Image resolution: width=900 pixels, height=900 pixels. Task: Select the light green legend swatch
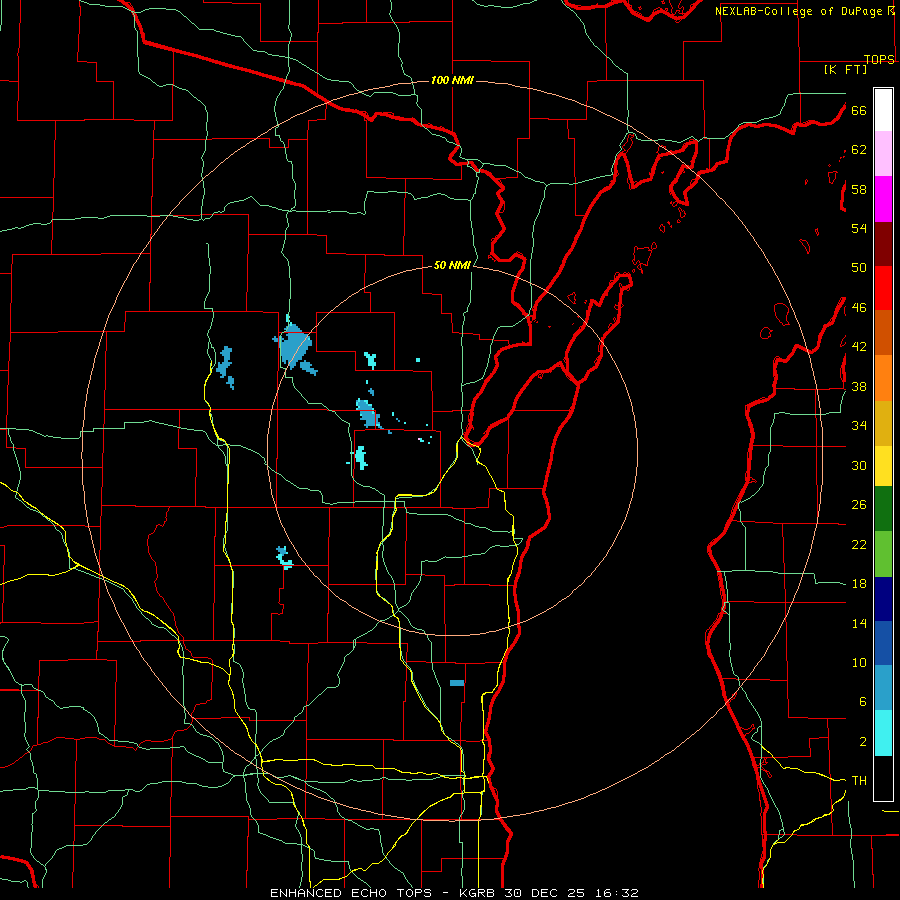tap(883, 554)
